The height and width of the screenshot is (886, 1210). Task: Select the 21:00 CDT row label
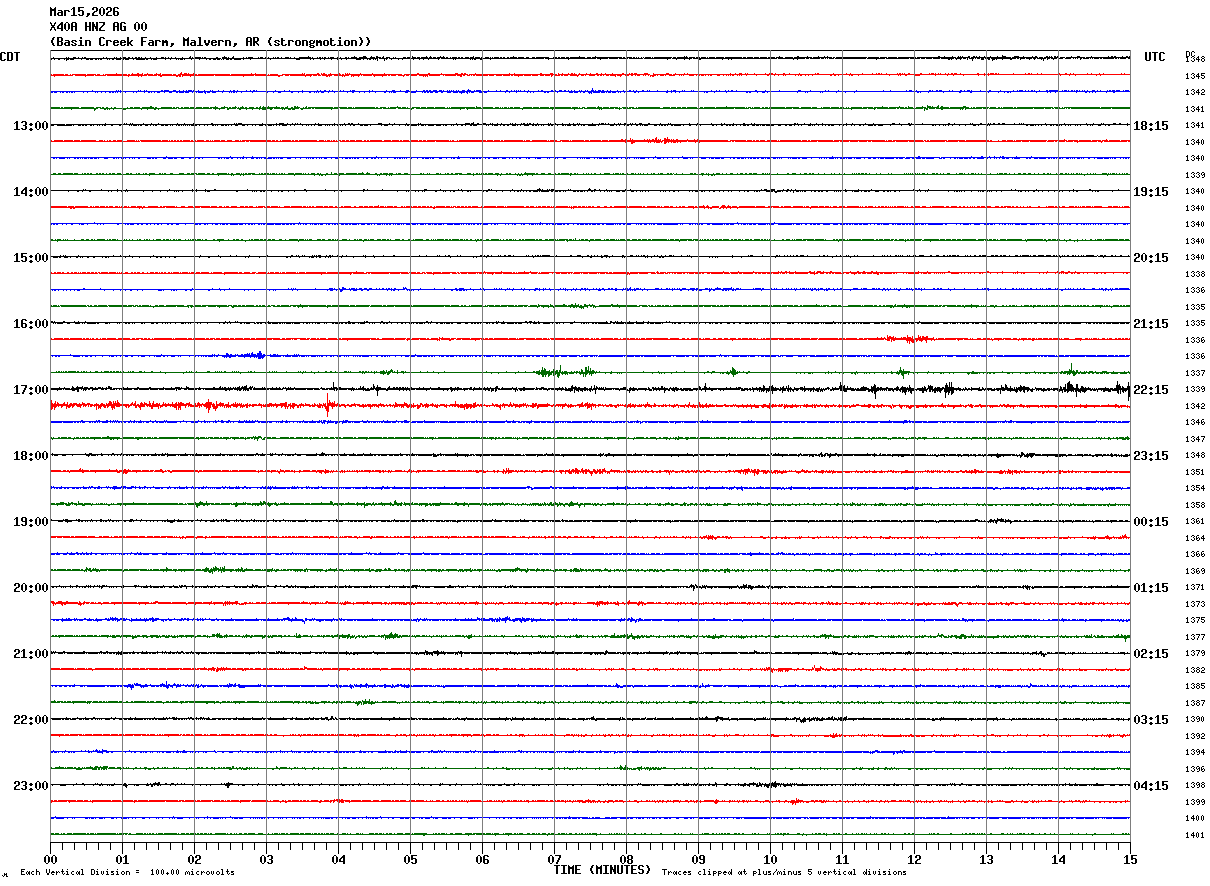(x=30, y=654)
